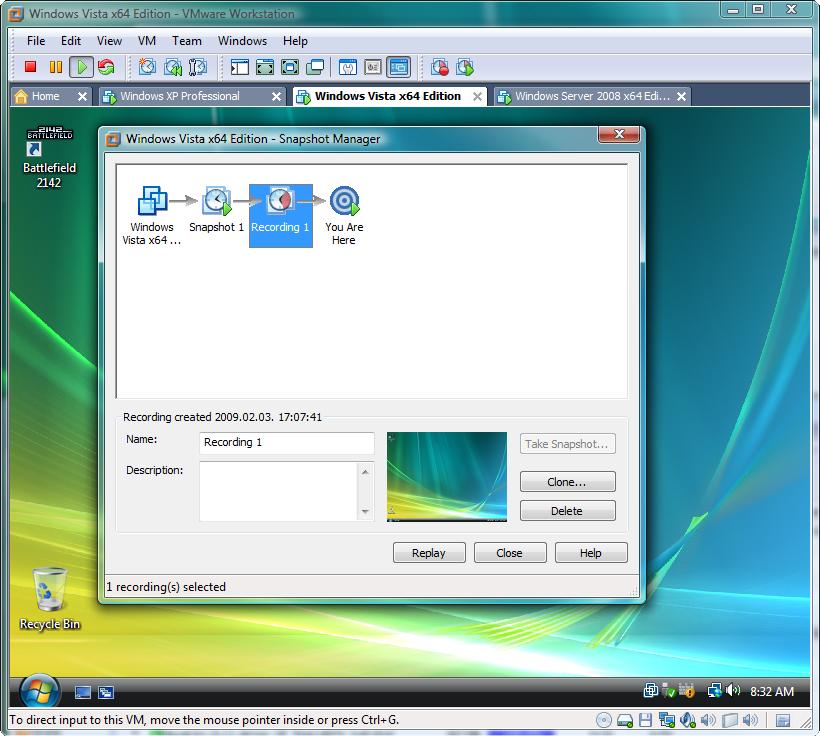Click the floppy drive status bar icon
The width and height of the screenshot is (820, 736).
(645, 720)
